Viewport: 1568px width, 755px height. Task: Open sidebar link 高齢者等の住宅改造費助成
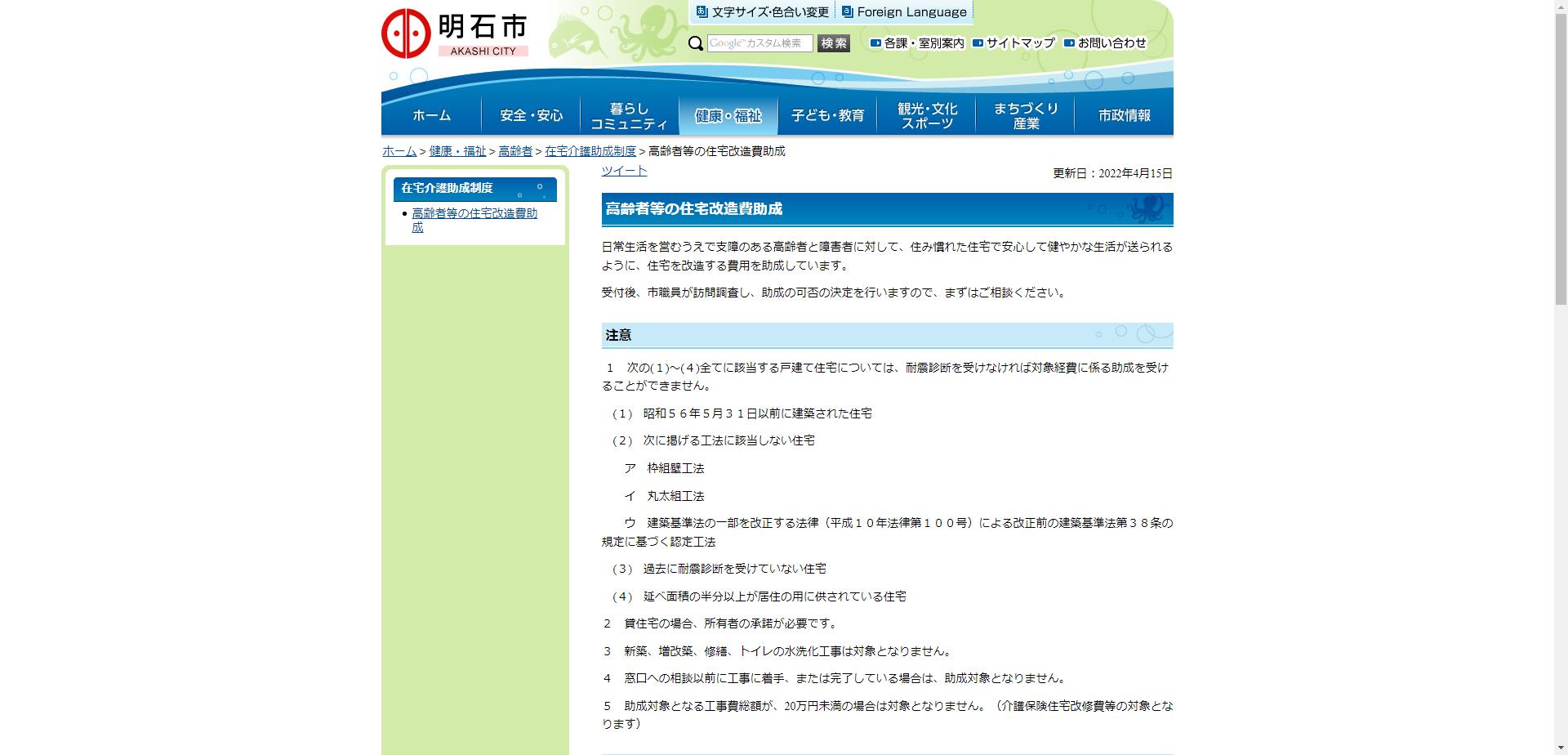point(474,220)
